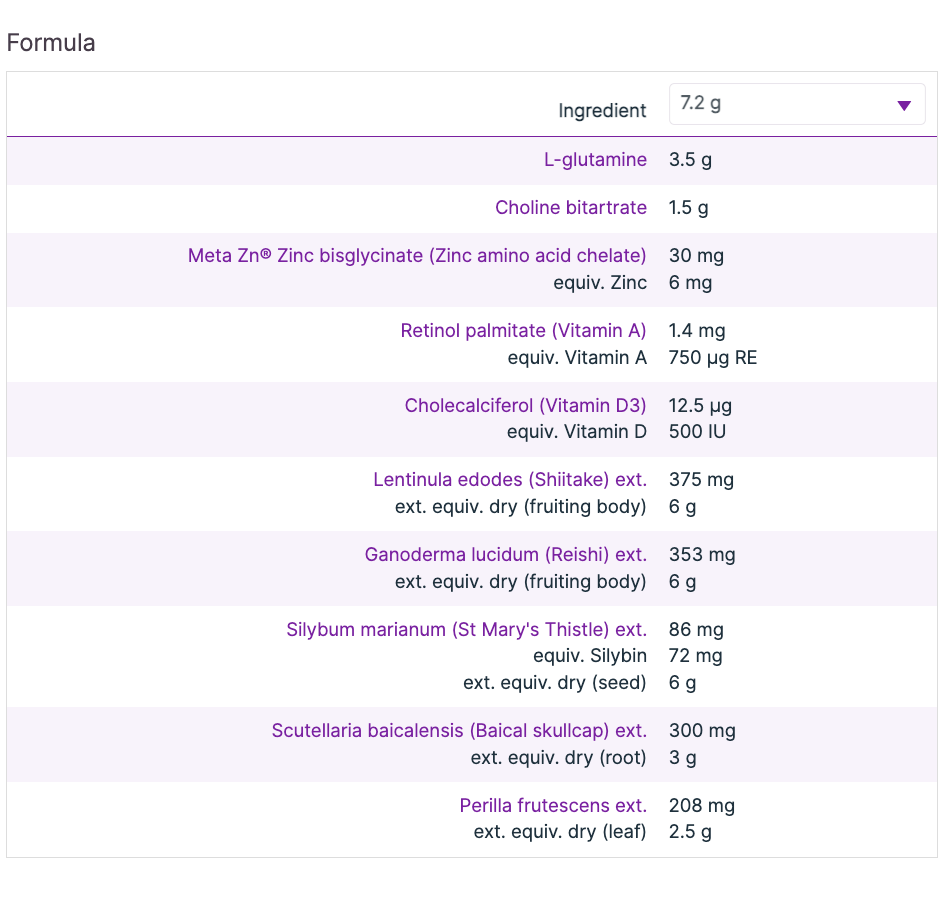Click the 500 IU Vitamin D value
Image resolution: width=948 pixels, height=908 pixels.
(x=697, y=432)
